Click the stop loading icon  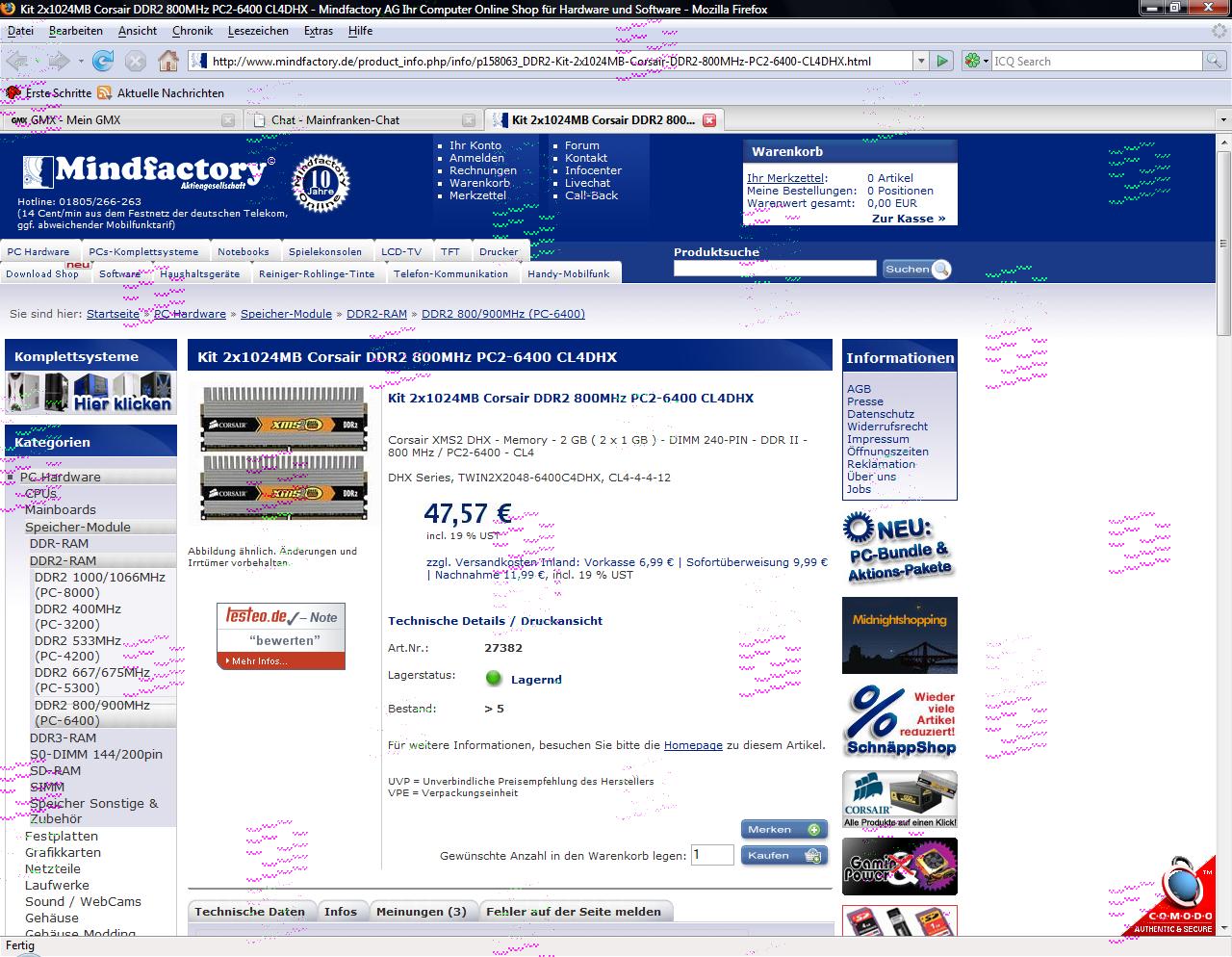coord(136,61)
